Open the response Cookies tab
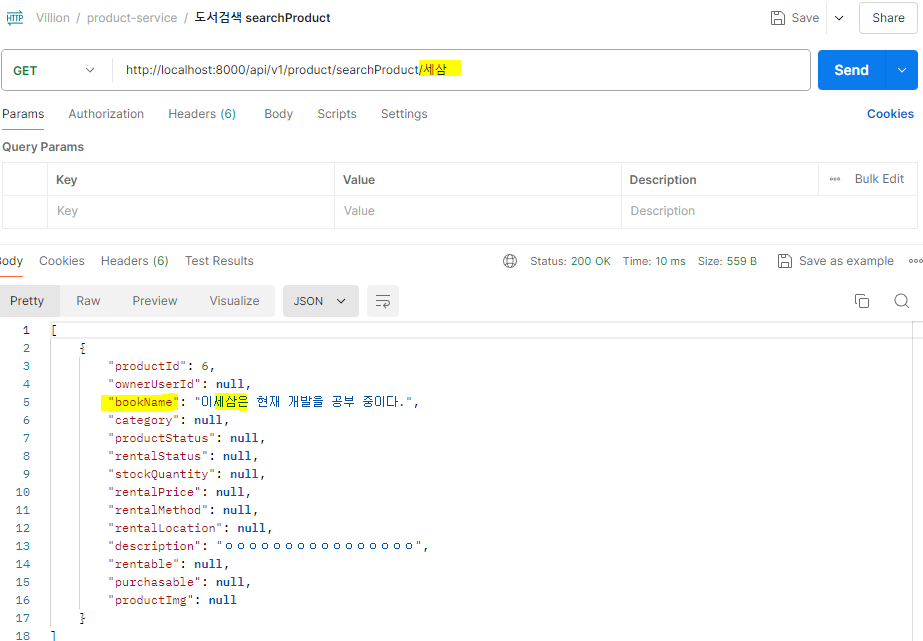This screenshot has height=641, width=923. click(x=62, y=261)
